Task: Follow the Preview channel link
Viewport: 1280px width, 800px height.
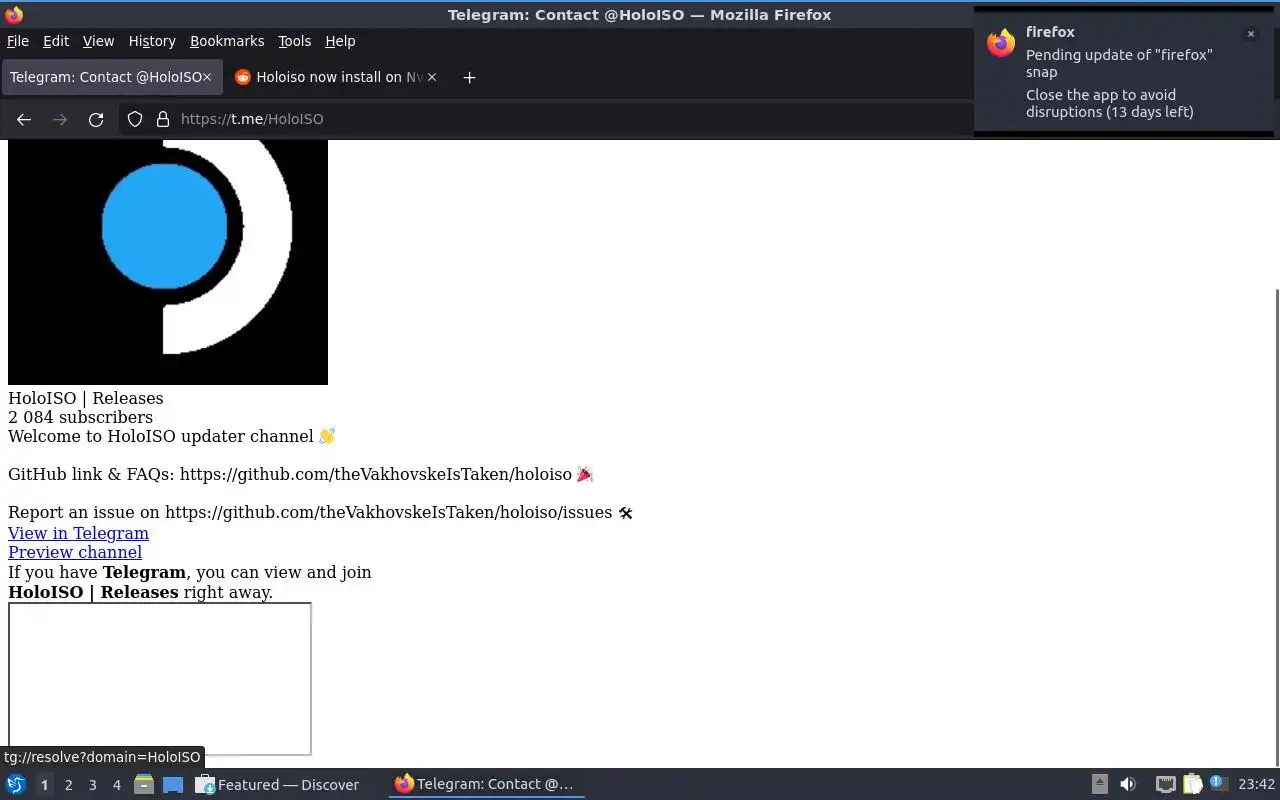Action: (75, 552)
